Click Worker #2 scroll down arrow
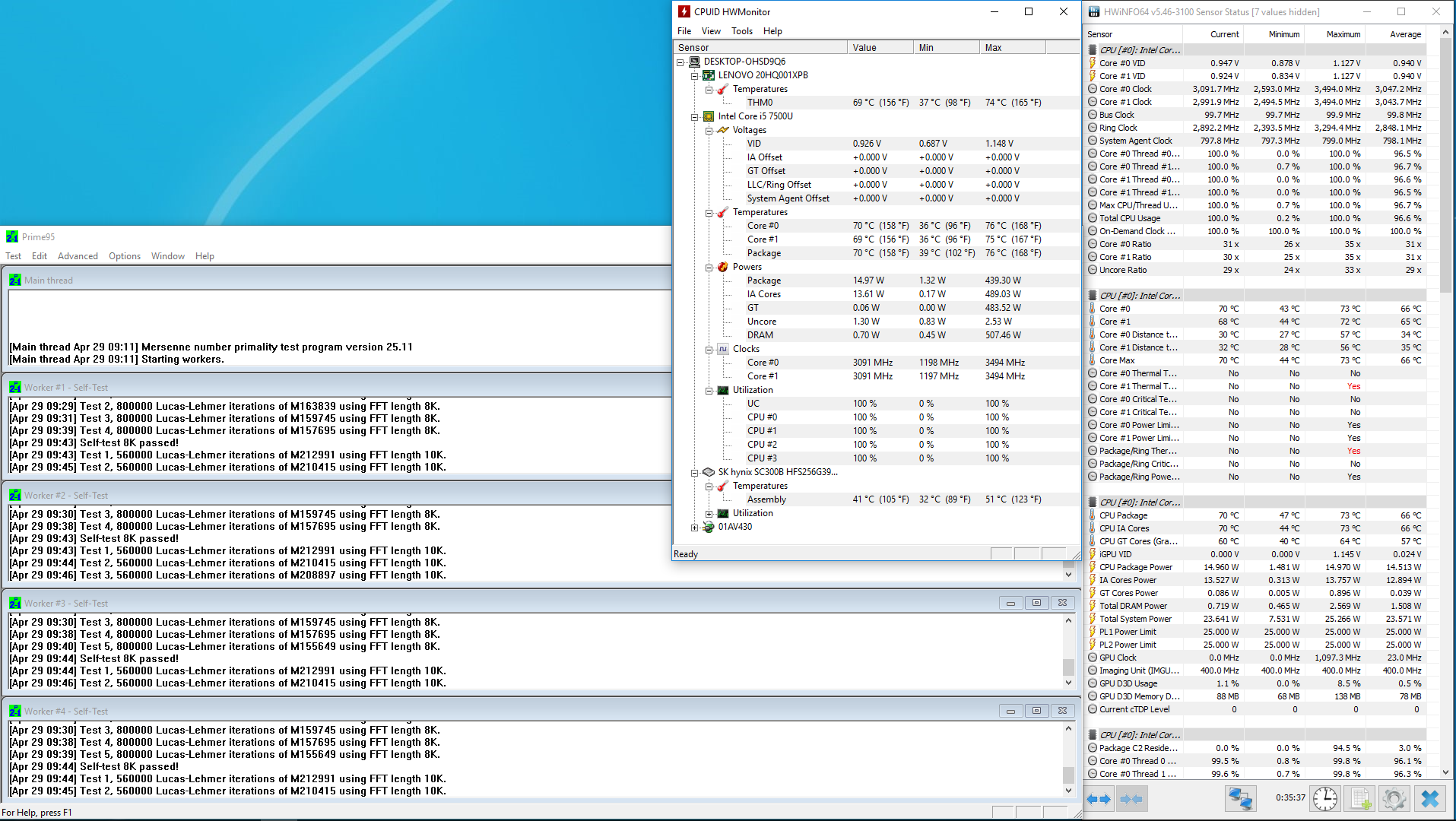Image resolution: width=1456 pixels, height=821 pixels. pyautogui.click(x=1068, y=575)
